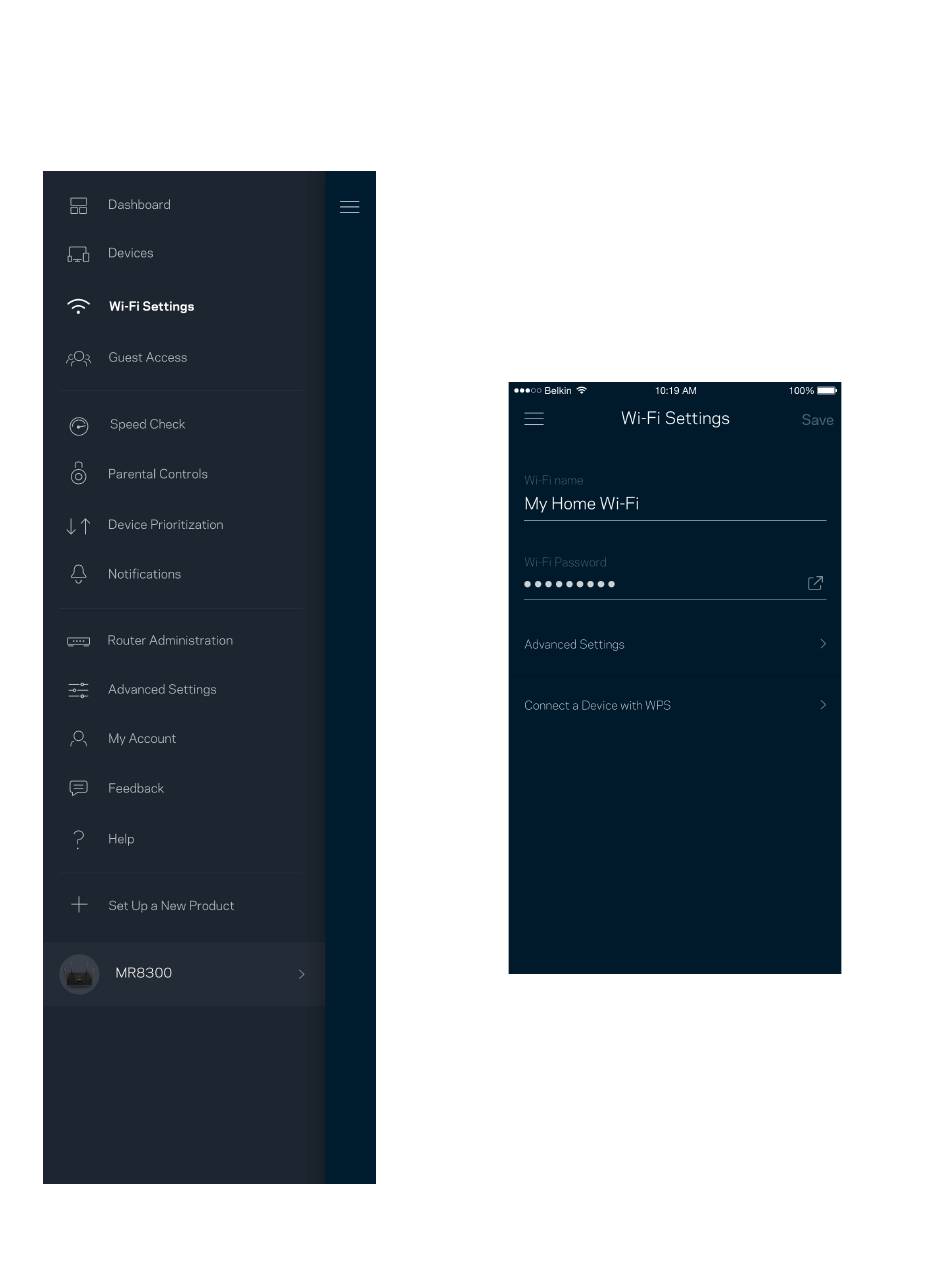This screenshot has width=950, height=1284.
Task: Expand Advanced Settings chevron in Wi-Fi Settings
Action: [x=823, y=644]
